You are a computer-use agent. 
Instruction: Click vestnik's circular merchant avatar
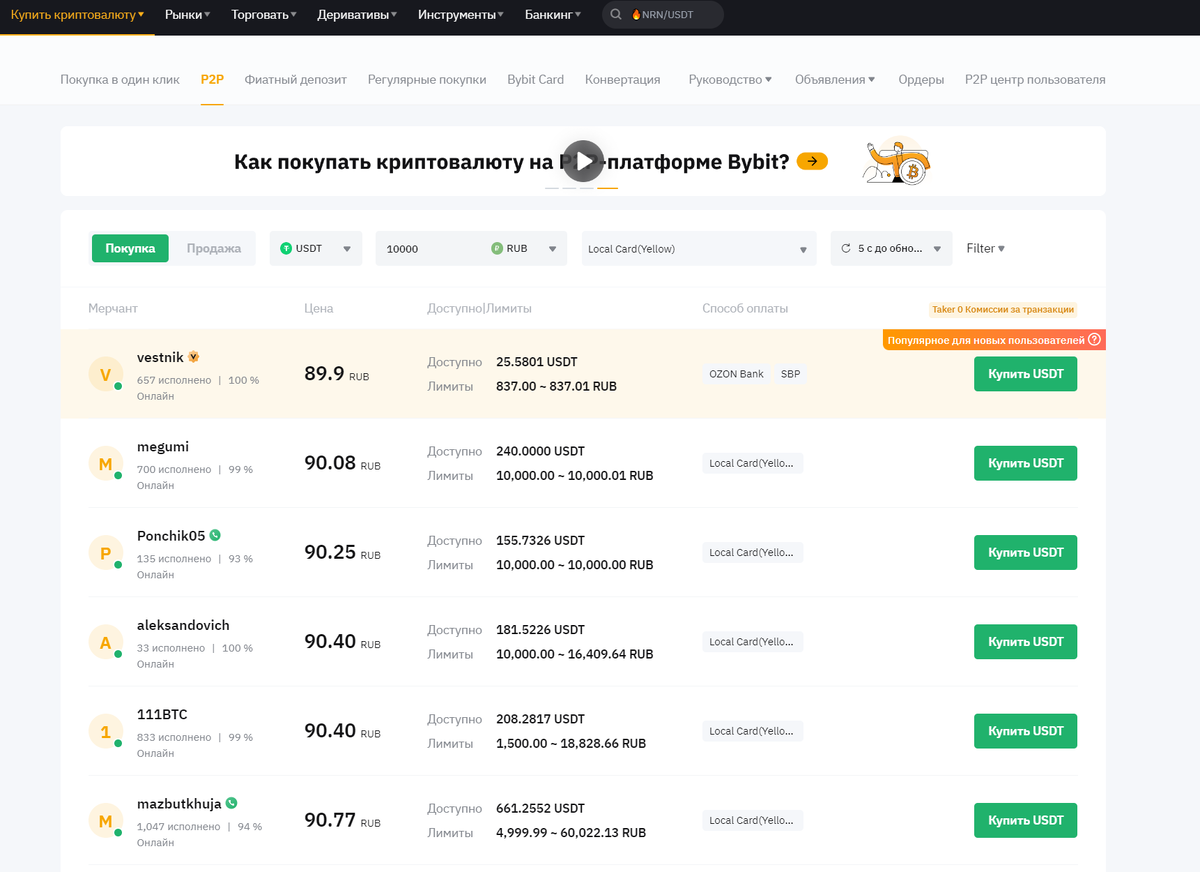pyautogui.click(x=106, y=372)
